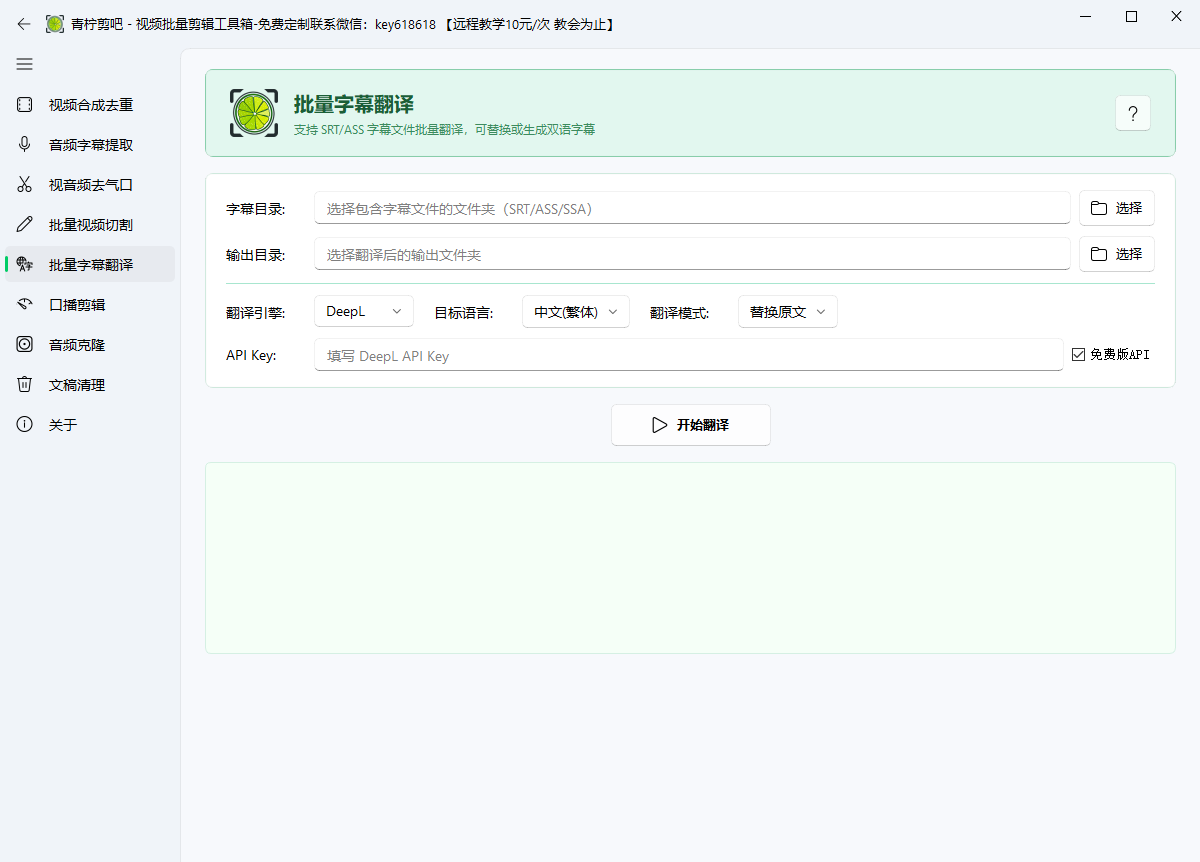Open the help question mark button
The height and width of the screenshot is (862, 1200).
tap(1132, 113)
